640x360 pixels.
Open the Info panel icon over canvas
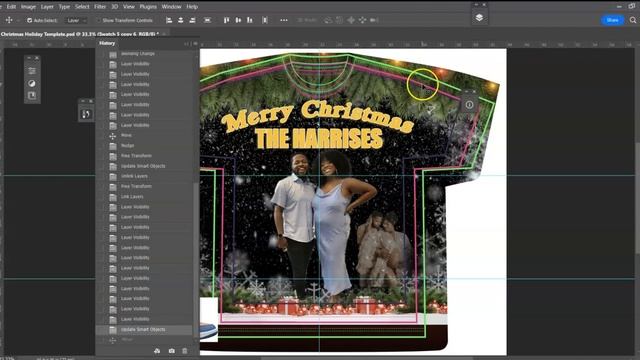[x=469, y=105]
